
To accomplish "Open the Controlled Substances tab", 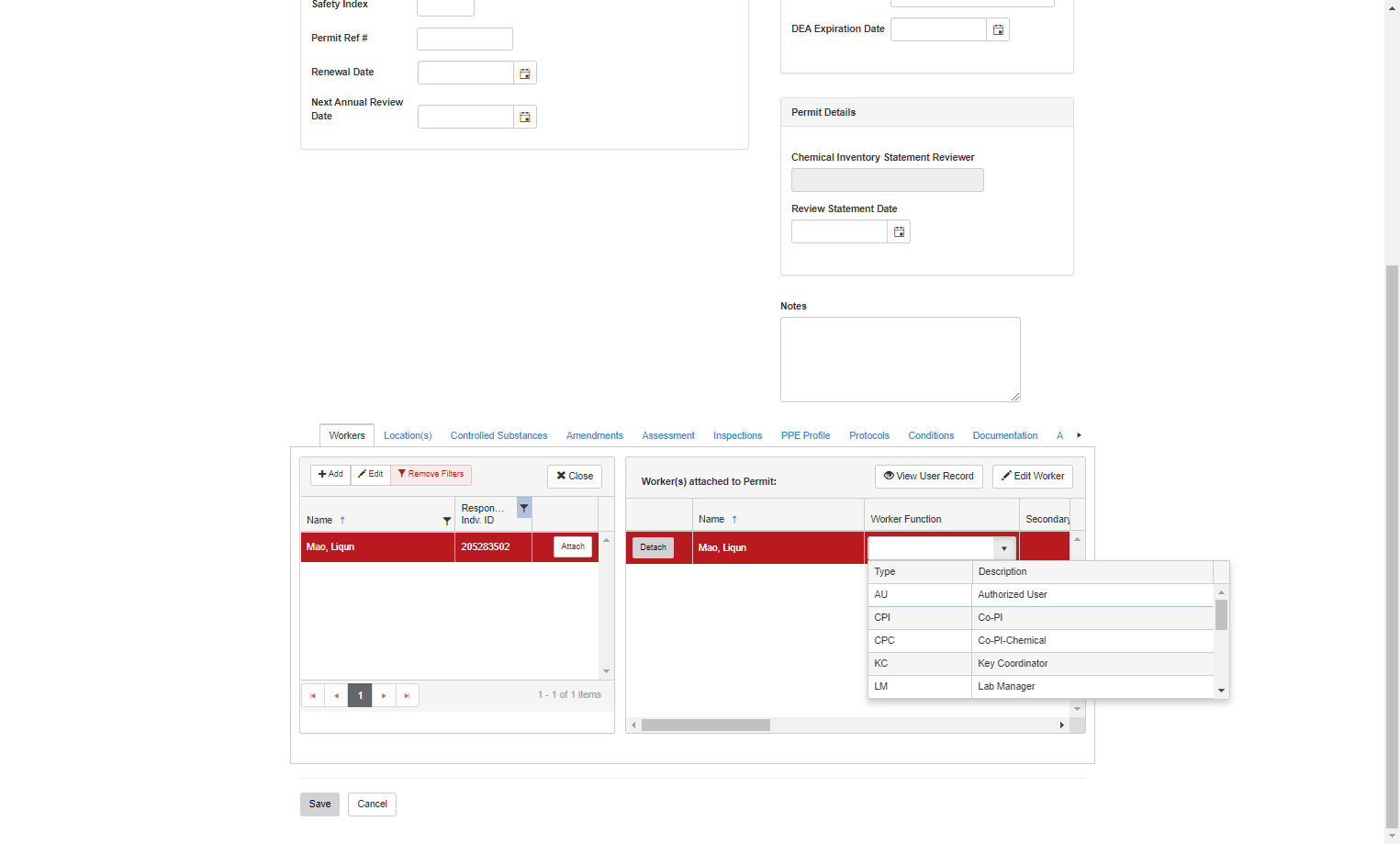I will click(x=498, y=436).
